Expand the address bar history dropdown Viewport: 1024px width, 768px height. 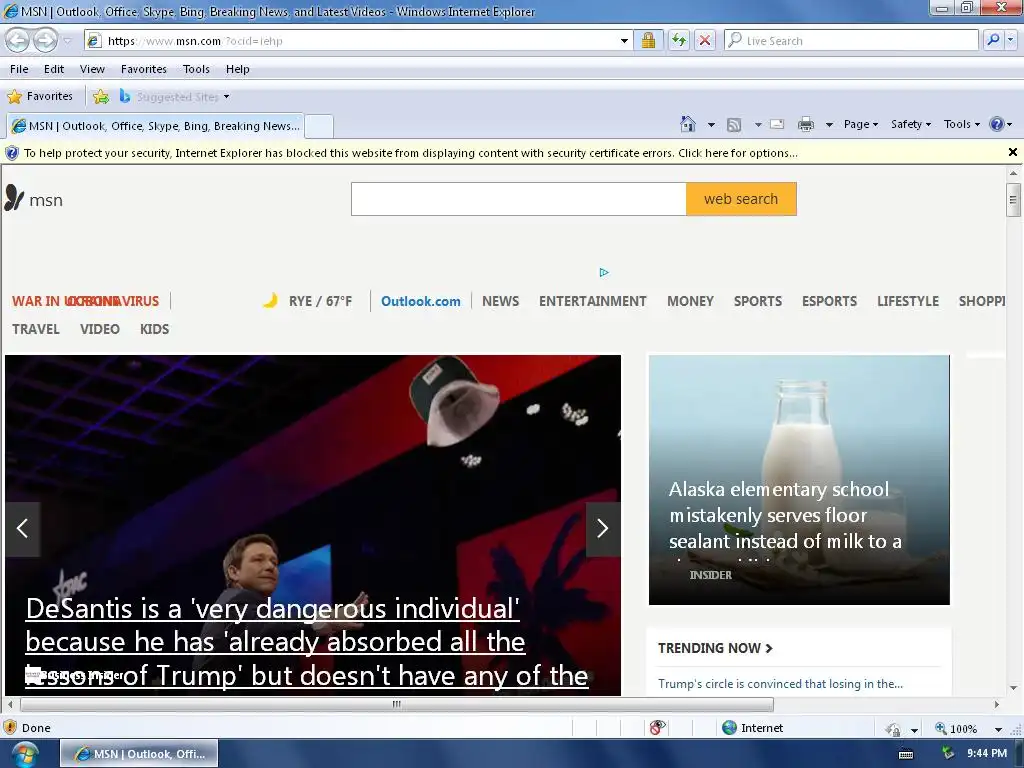[624, 40]
